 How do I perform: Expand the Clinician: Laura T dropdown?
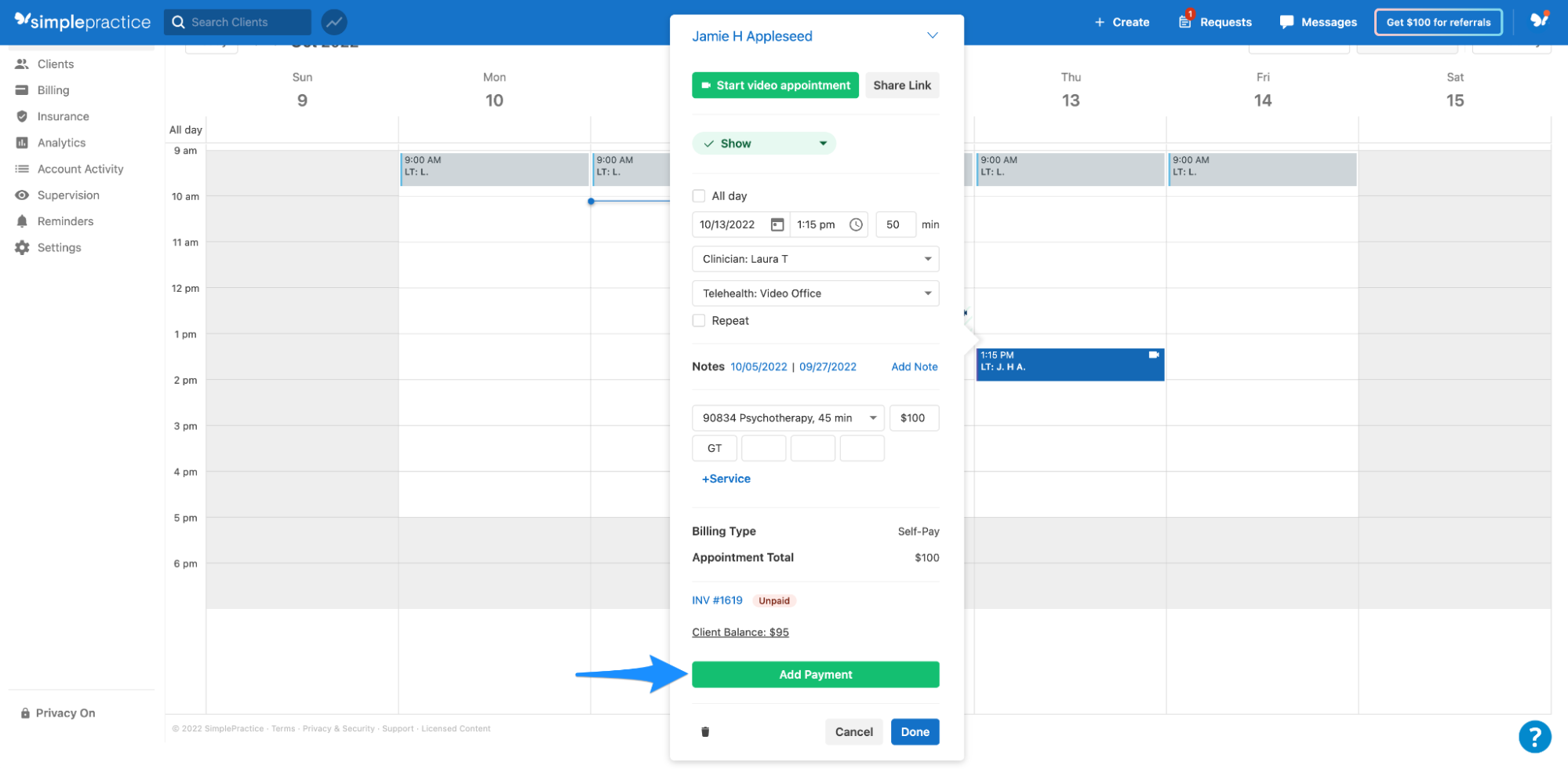816,259
